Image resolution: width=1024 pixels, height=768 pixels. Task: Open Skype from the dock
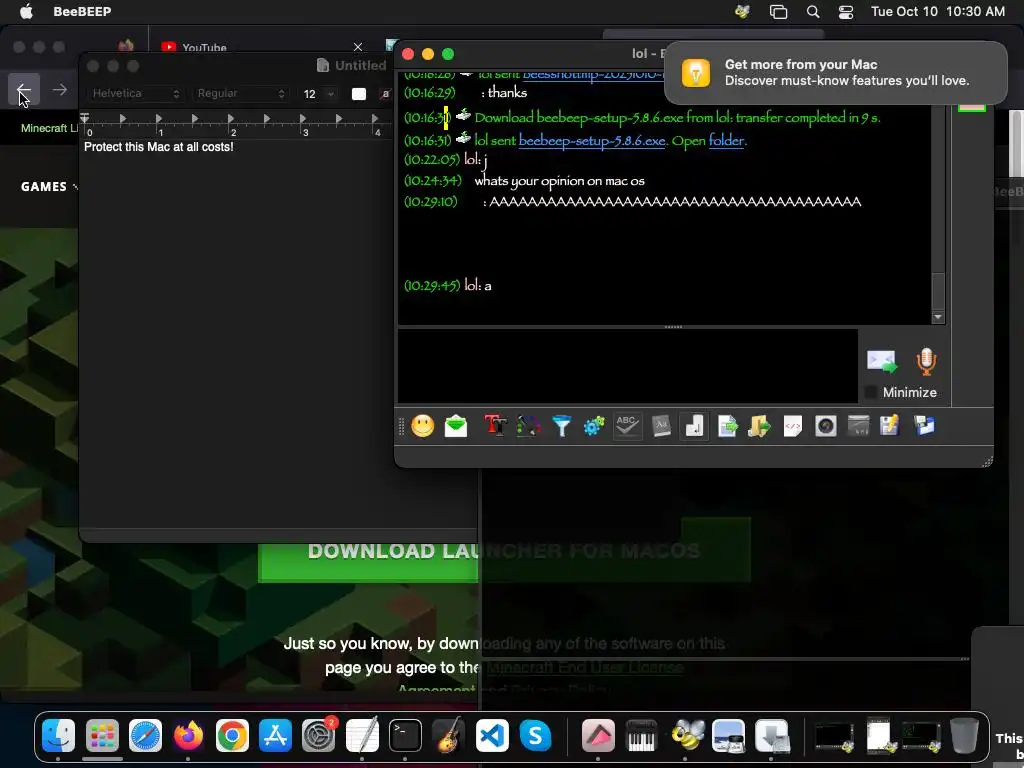[535, 736]
